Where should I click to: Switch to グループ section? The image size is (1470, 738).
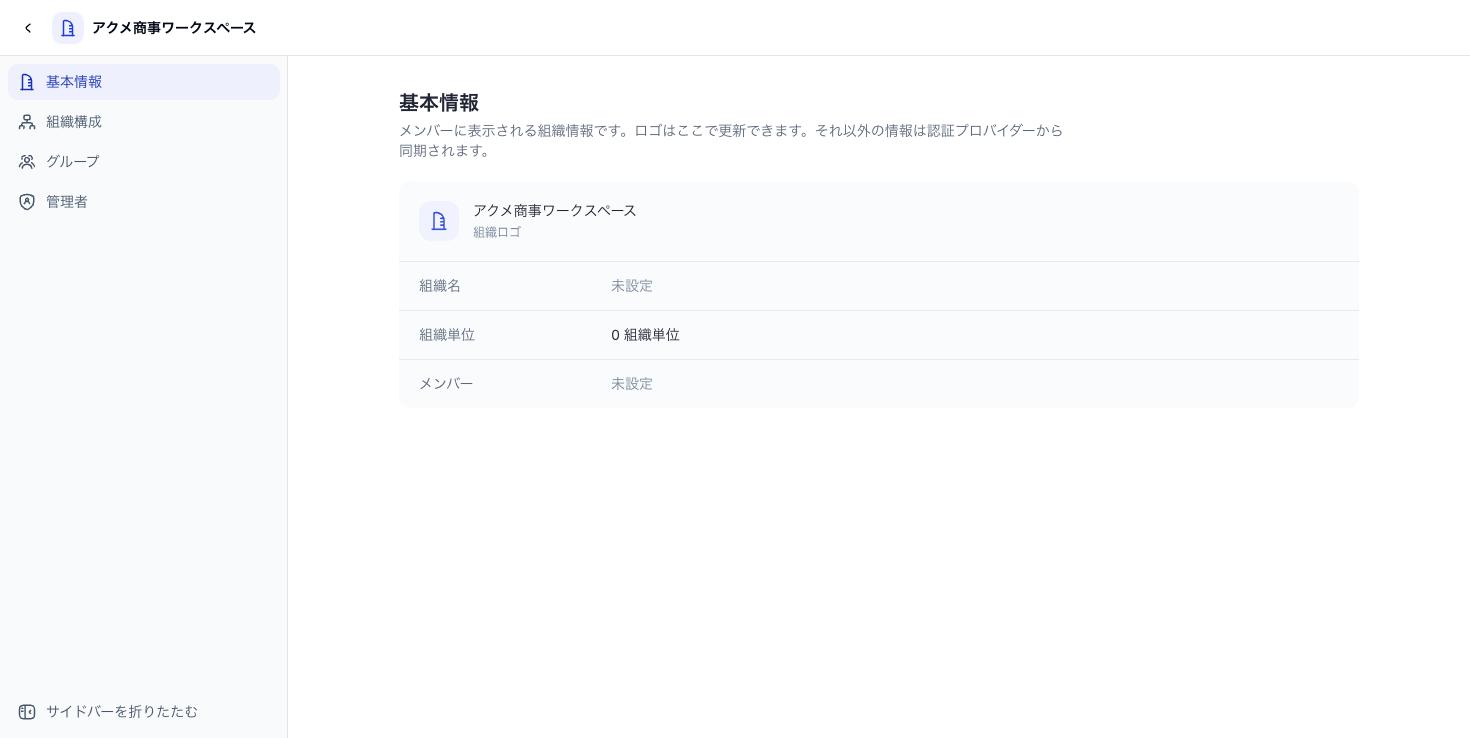pos(144,162)
